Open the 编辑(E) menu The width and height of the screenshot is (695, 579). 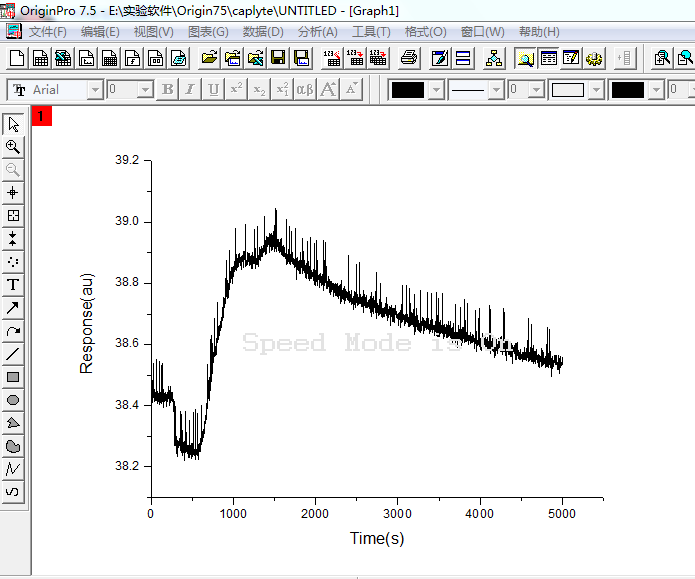[x=100, y=32]
